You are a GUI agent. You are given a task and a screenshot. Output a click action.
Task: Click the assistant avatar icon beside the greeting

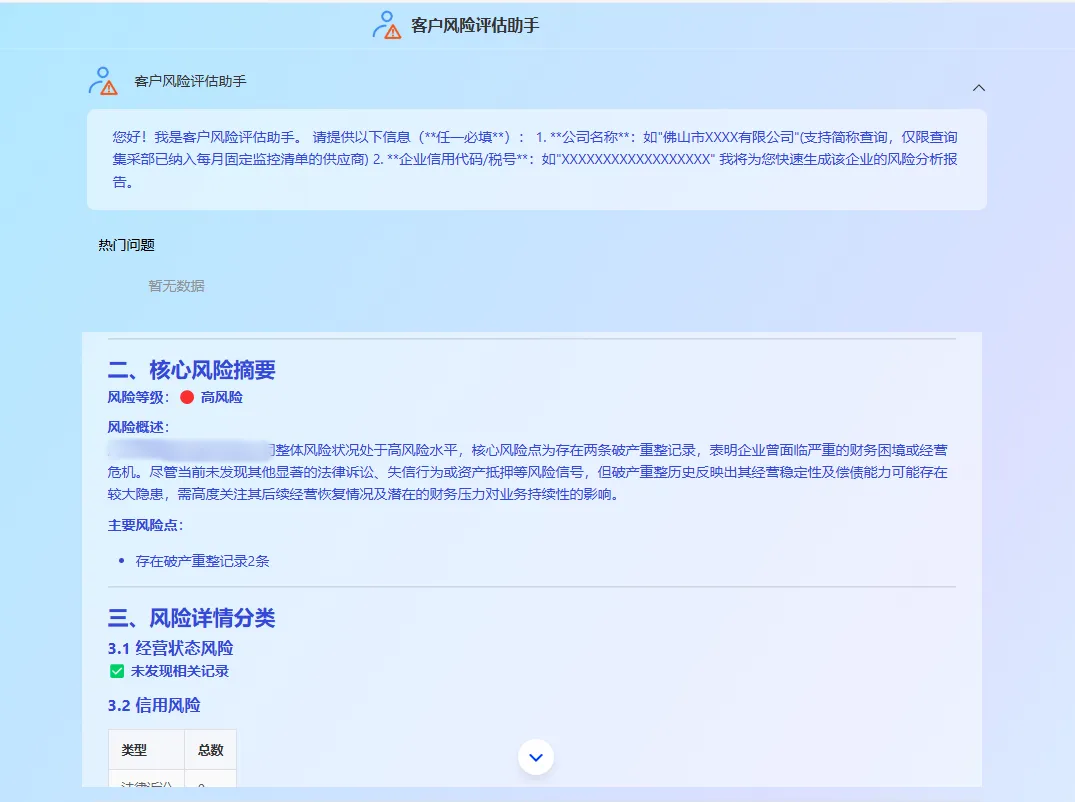pos(103,81)
